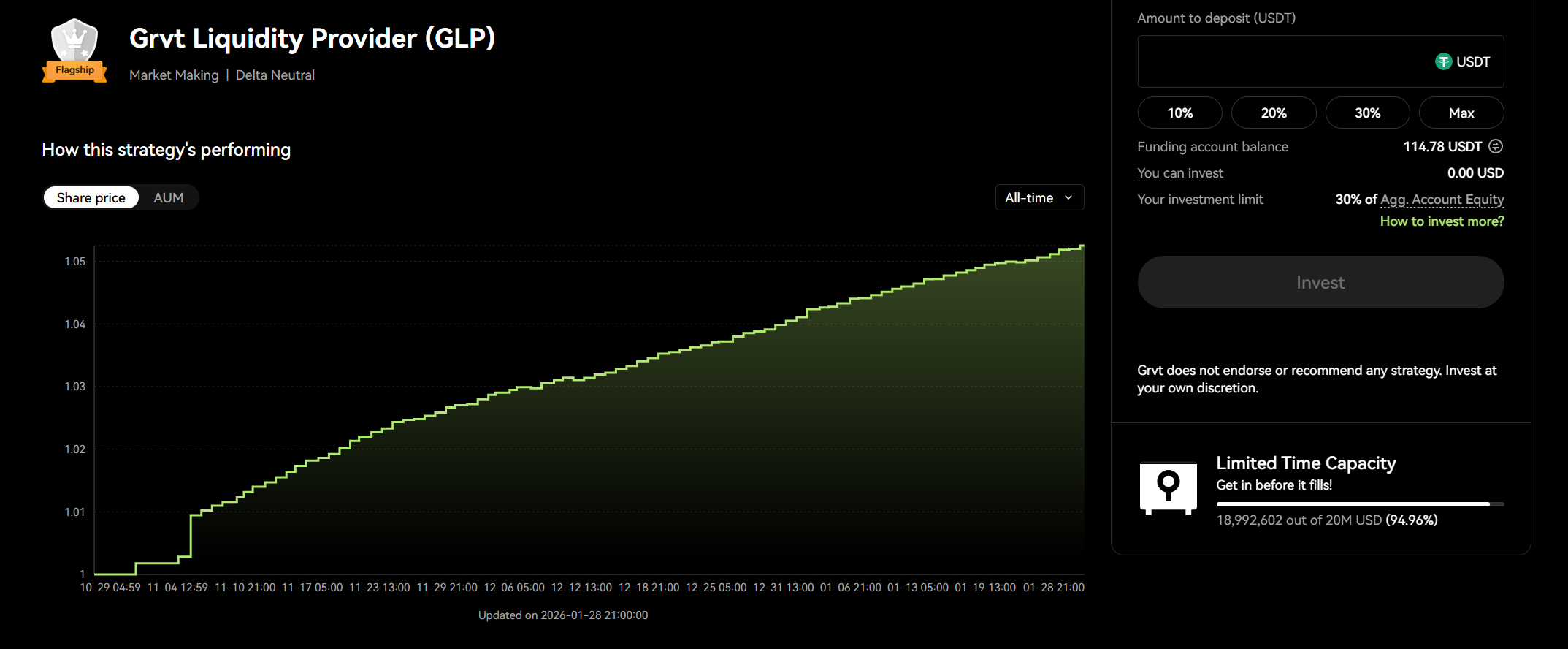This screenshot has height=649, width=1568.
Task: Click the 11-04 12:59 x-axis label
Action: point(177,588)
